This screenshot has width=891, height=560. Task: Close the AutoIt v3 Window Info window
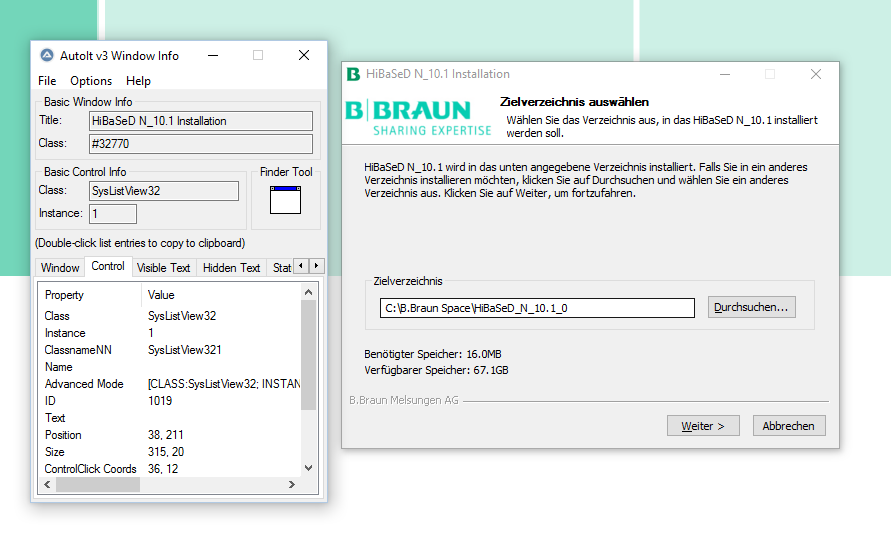click(304, 55)
